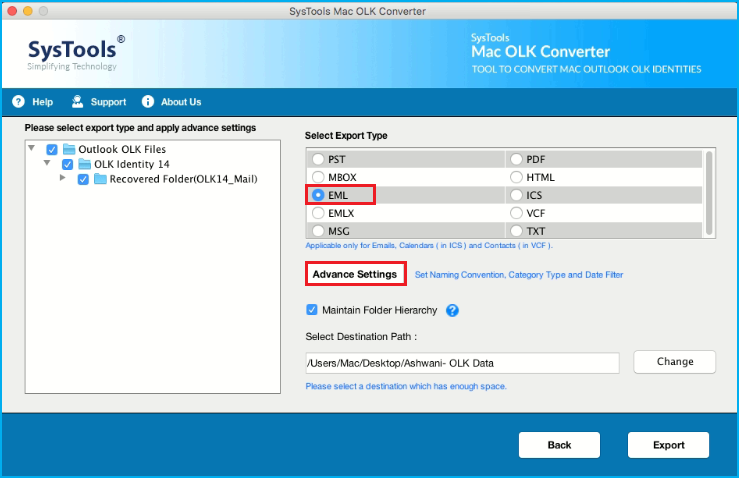This screenshot has height=478, width=739.
Task: Expand the Recovered Folder(OLK14_Mail) node
Action: coord(63,178)
